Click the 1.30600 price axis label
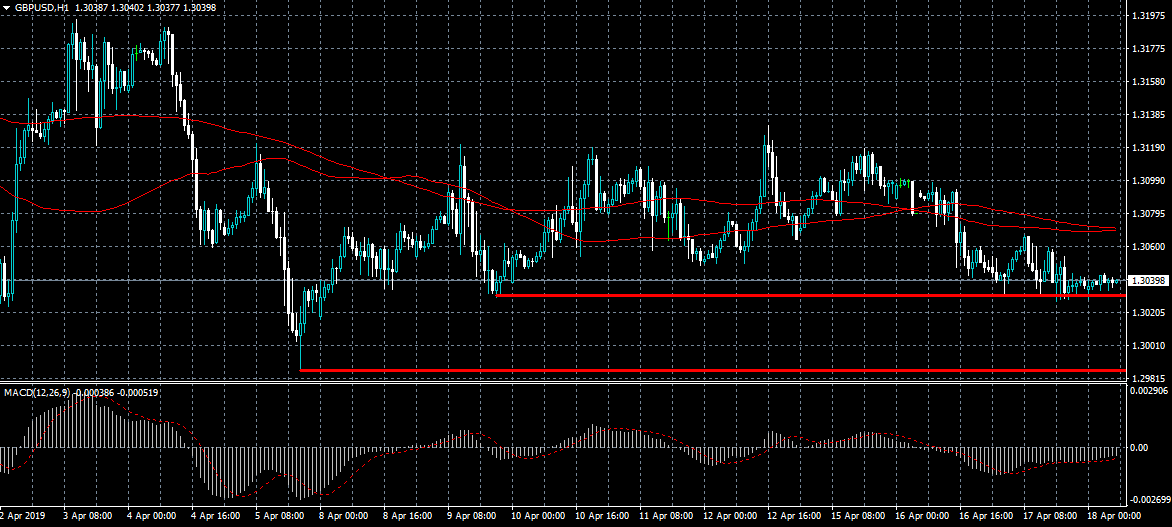The width and height of the screenshot is (1172, 527). [1147, 246]
